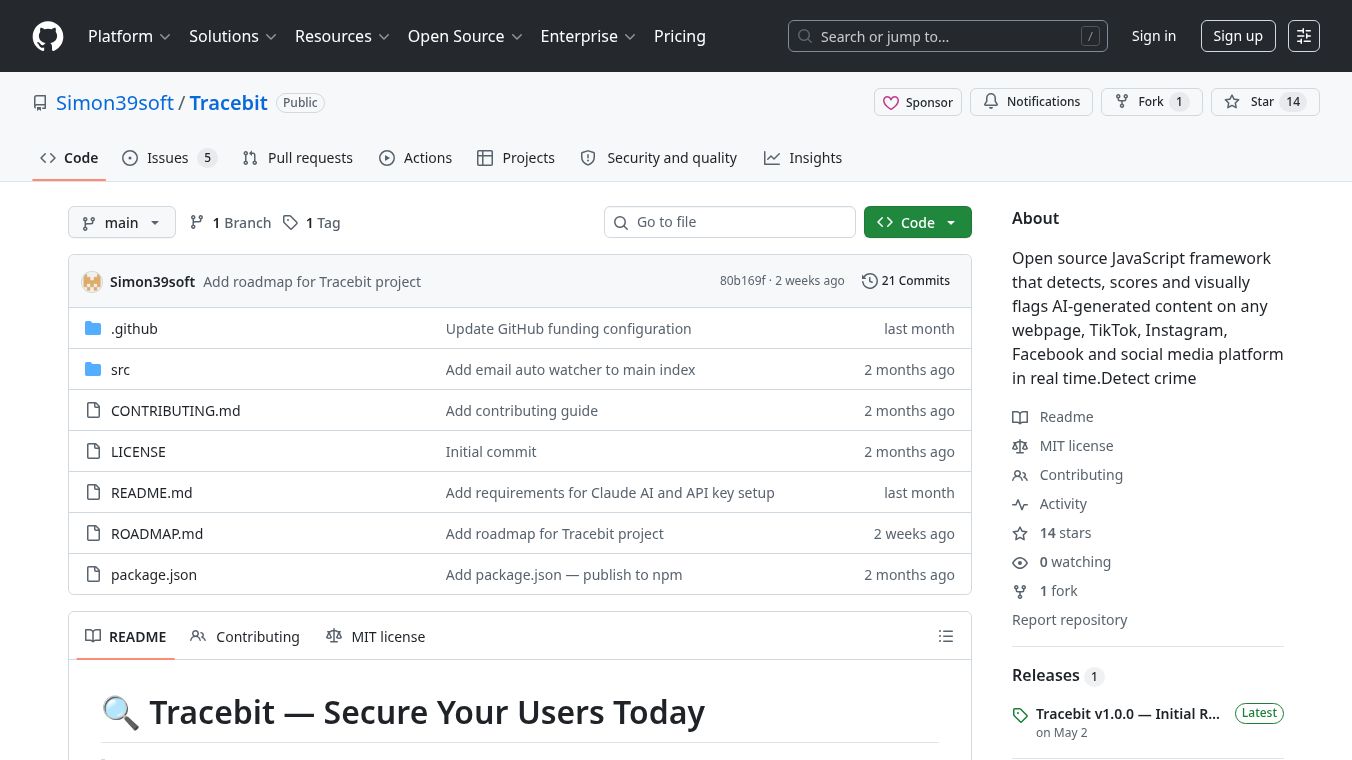Open MIT license link in About sidebar

(1063, 446)
